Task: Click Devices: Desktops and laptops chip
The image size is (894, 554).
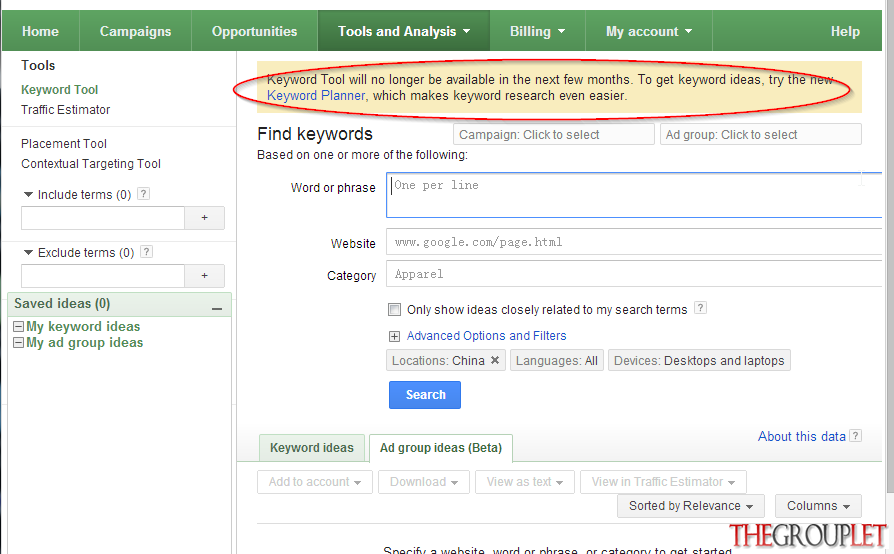Action: point(699,361)
